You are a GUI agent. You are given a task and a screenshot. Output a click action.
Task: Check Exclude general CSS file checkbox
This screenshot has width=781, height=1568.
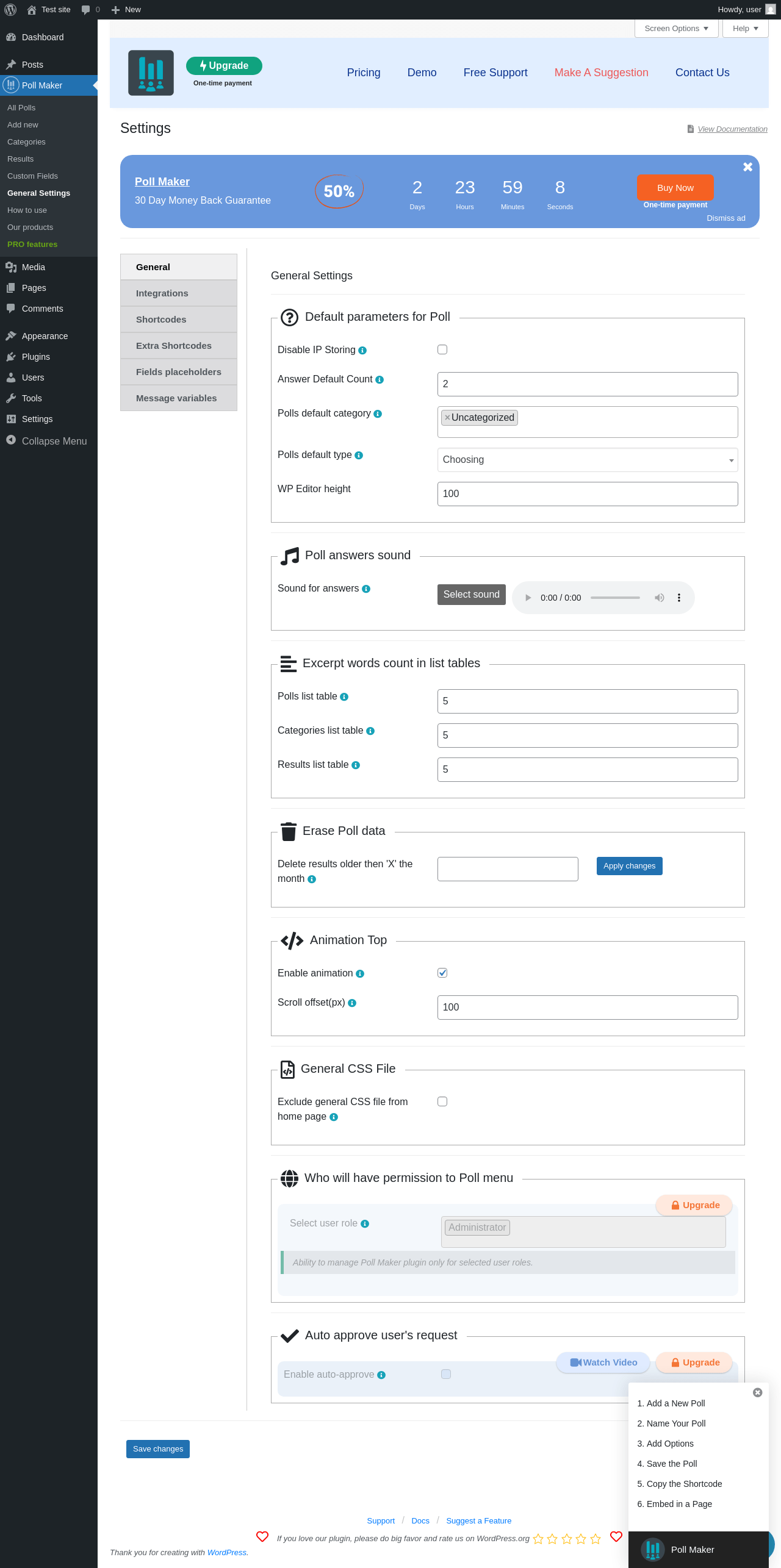pyautogui.click(x=442, y=1101)
